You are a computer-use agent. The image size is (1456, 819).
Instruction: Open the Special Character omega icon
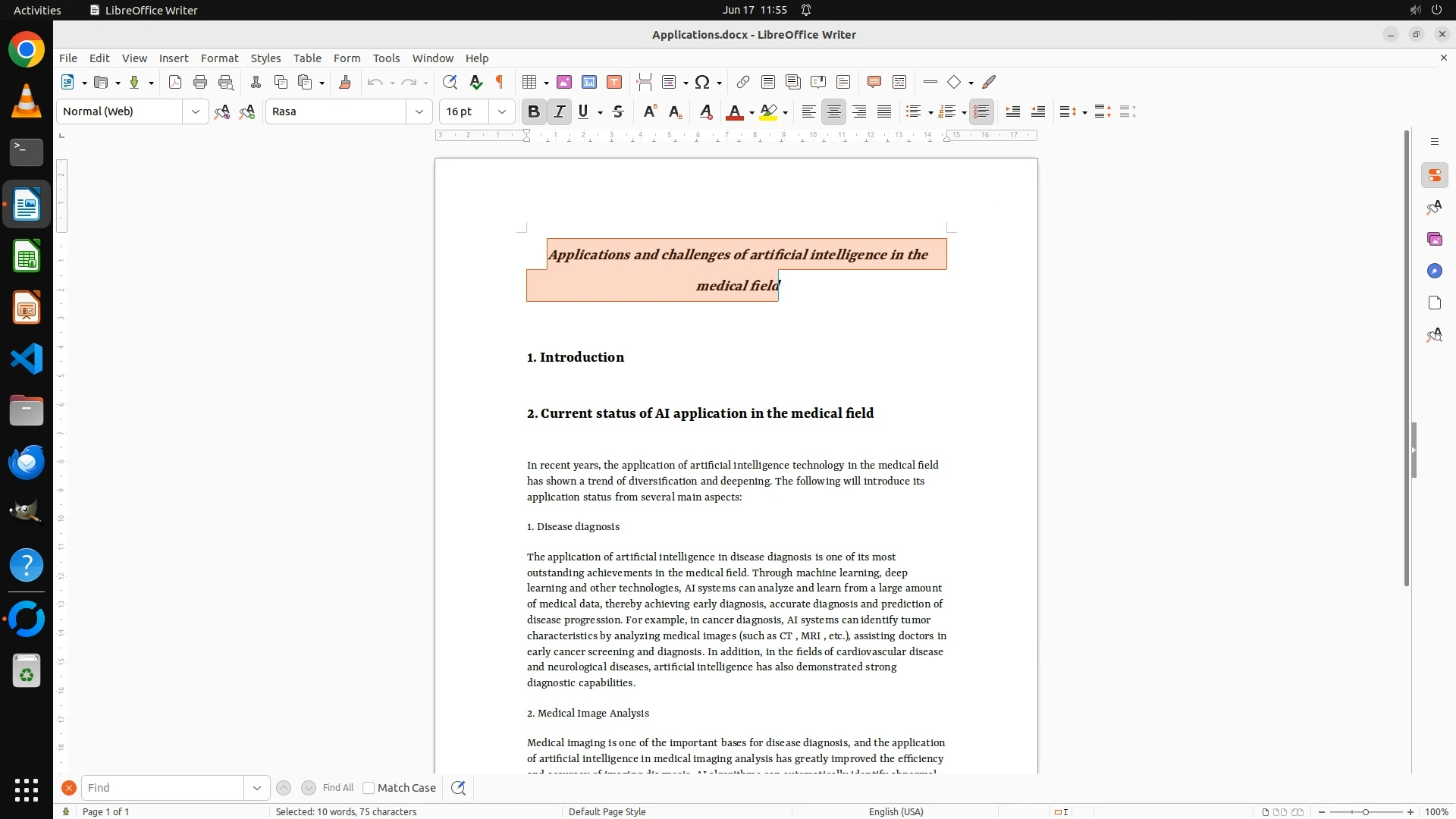pyautogui.click(x=702, y=82)
